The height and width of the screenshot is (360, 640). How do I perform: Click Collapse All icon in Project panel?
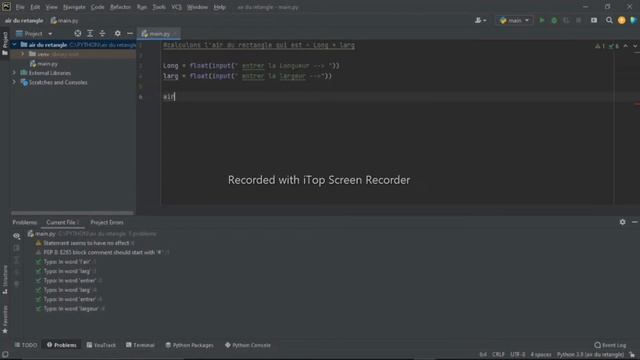click(102, 33)
